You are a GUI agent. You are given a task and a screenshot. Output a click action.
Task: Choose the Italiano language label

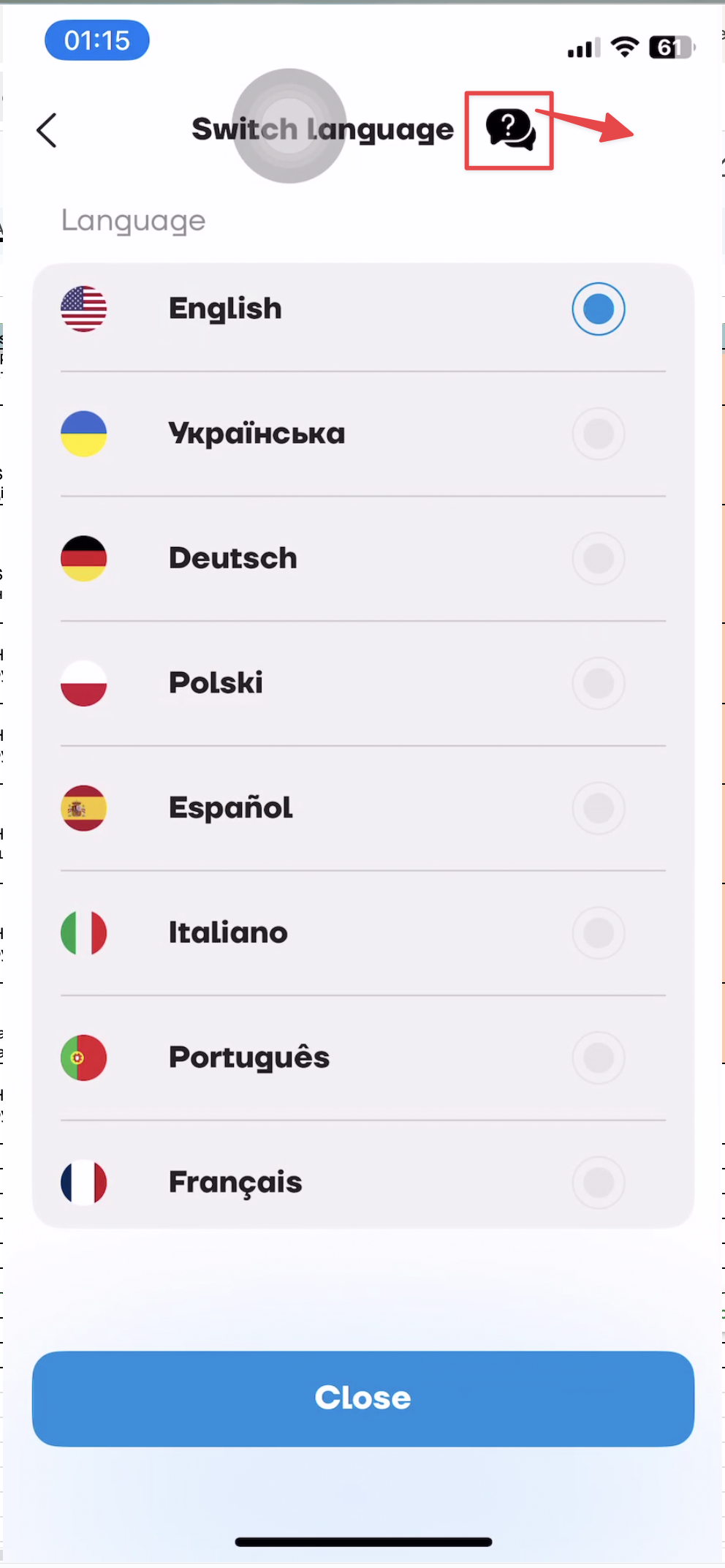pyautogui.click(x=228, y=932)
